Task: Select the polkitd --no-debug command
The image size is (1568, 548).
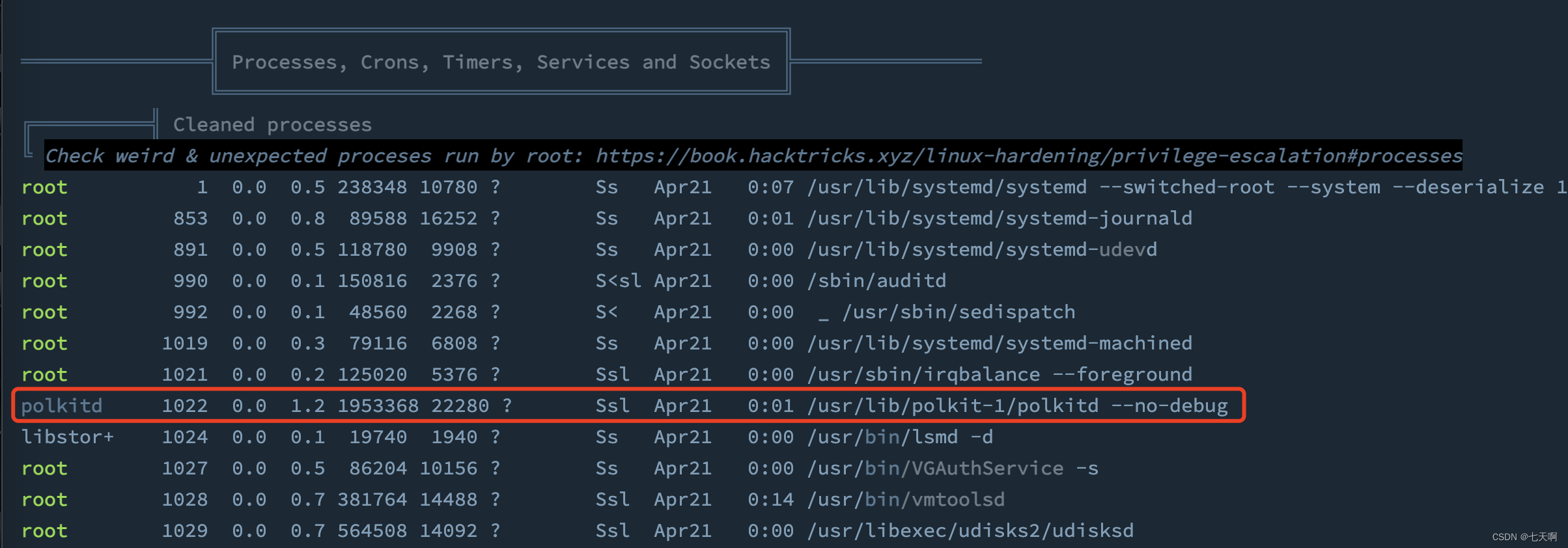Action: pos(1017,406)
